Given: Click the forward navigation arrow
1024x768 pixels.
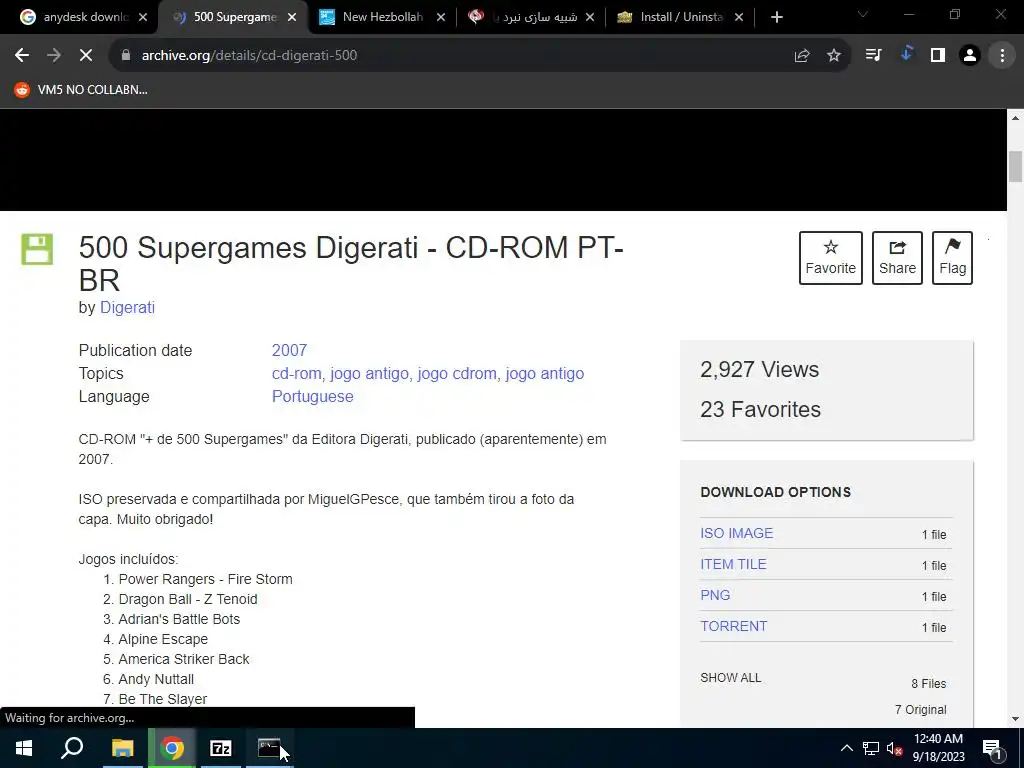Looking at the screenshot, I should pyautogui.click(x=54, y=56).
